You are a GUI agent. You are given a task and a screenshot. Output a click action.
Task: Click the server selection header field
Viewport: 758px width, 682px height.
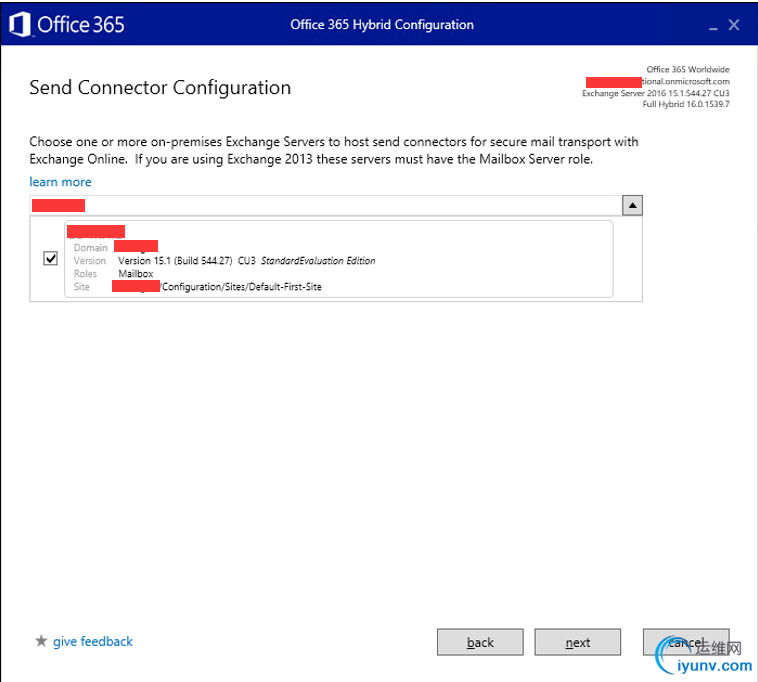click(325, 205)
